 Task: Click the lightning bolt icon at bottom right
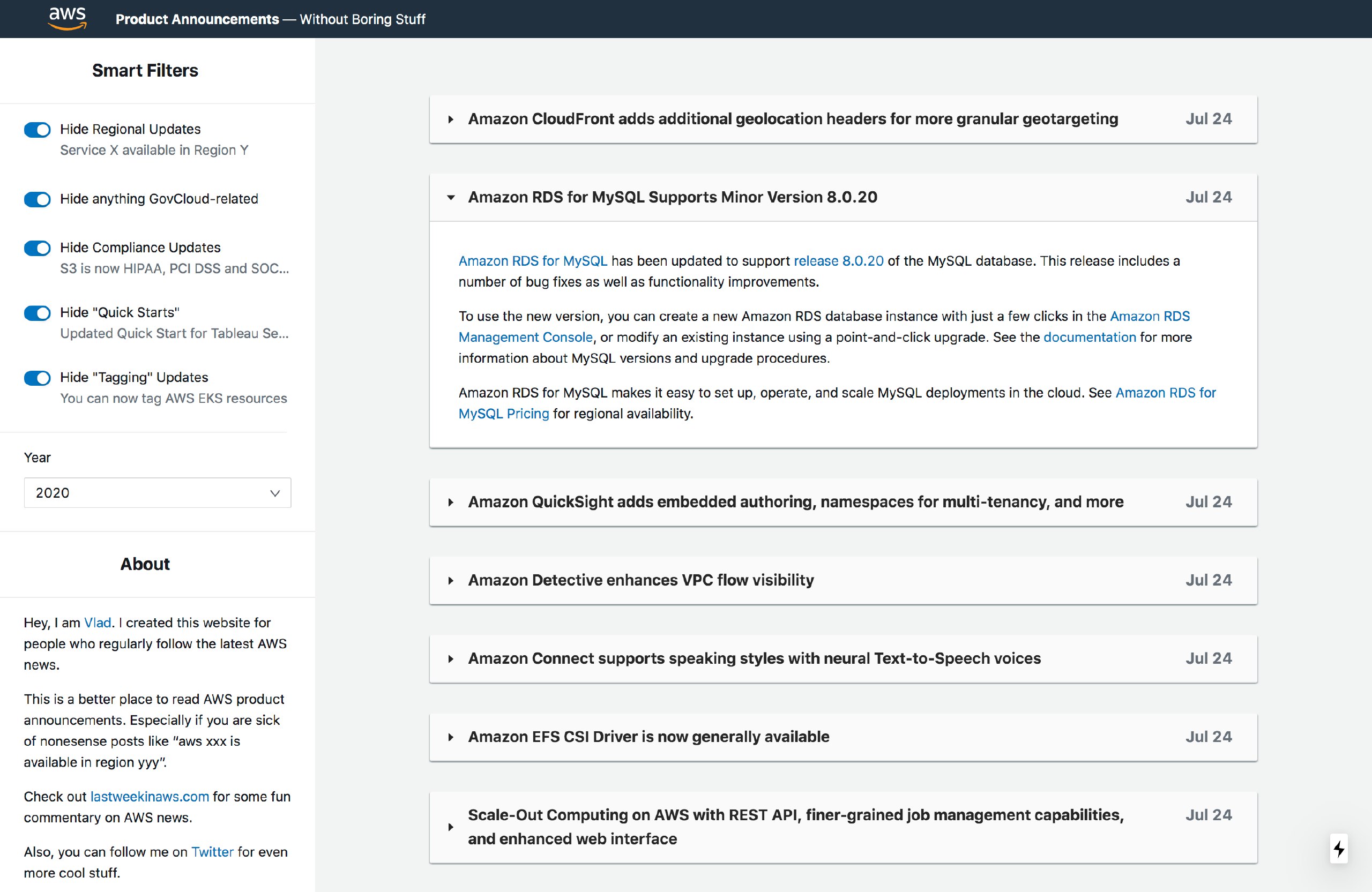[x=1339, y=848]
